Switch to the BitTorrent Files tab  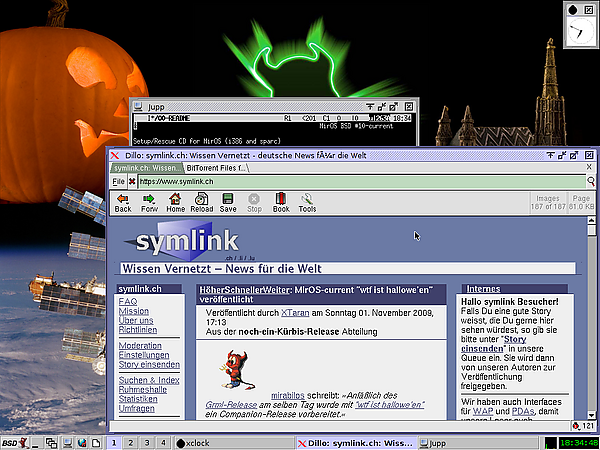click(x=216, y=168)
